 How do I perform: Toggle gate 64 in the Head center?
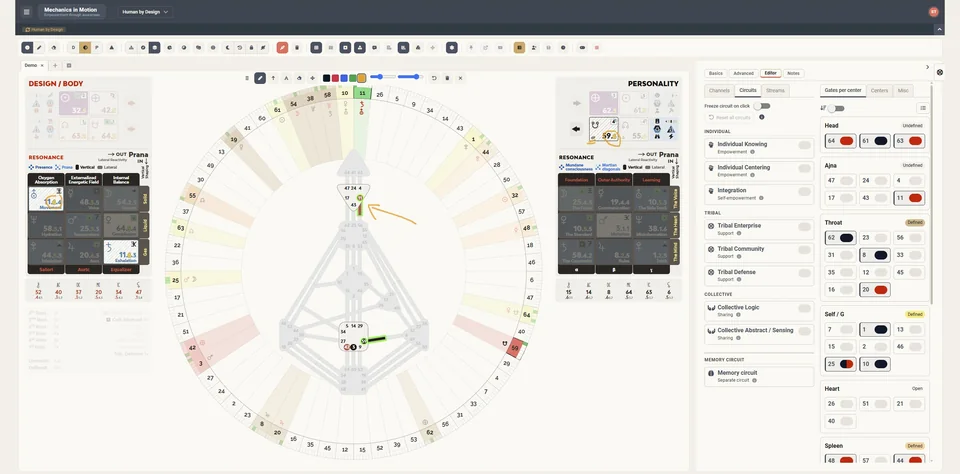click(840, 141)
